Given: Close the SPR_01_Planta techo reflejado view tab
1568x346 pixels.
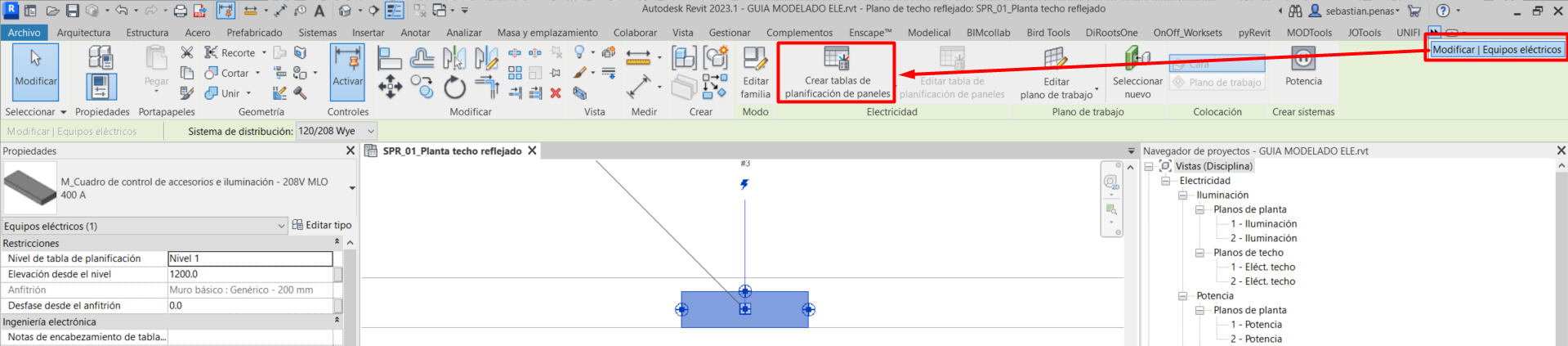Looking at the screenshot, I should pos(532,151).
